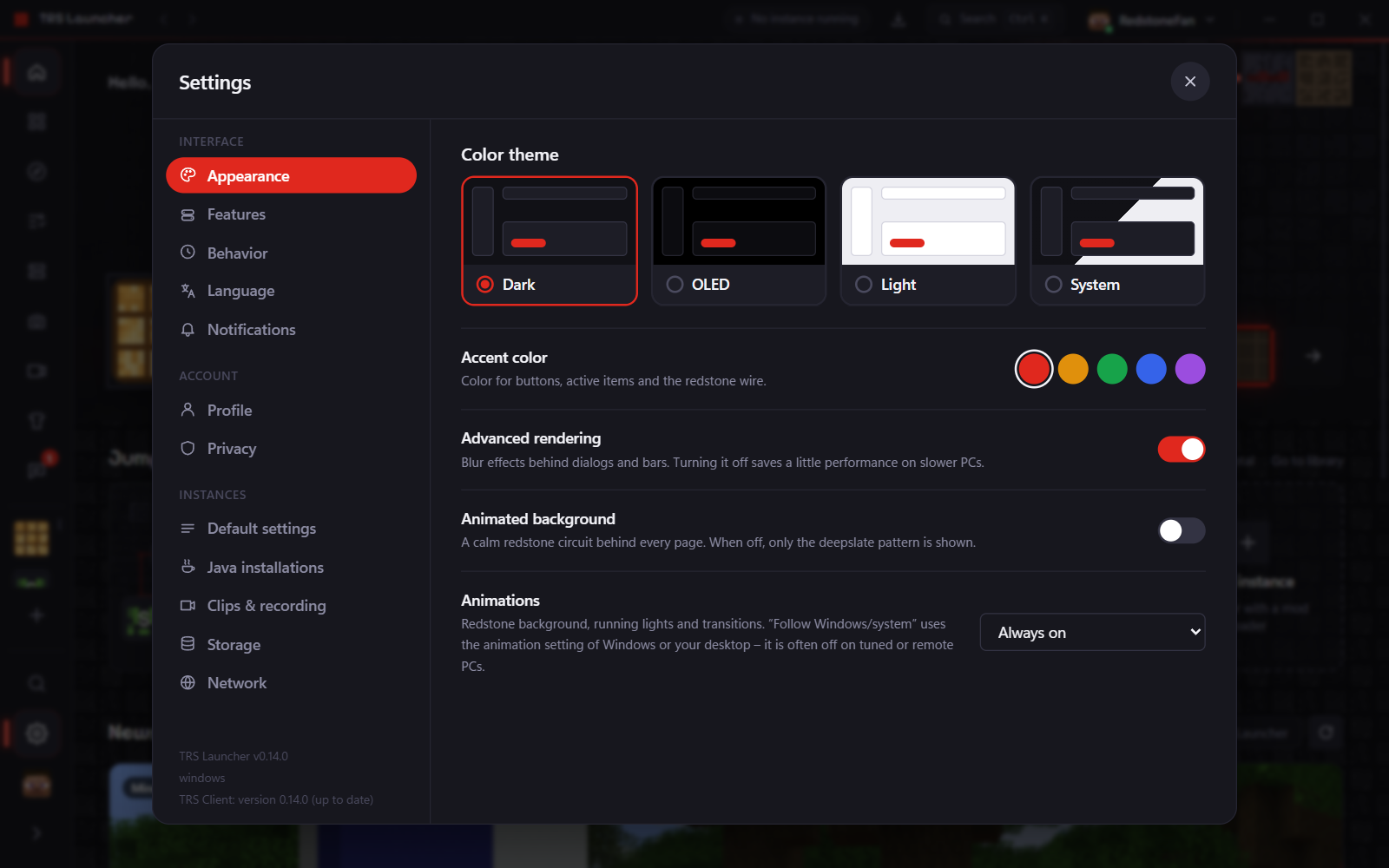This screenshot has height=868, width=1389.
Task: Open the Appearance settings section
Action: click(x=291, y=175)
